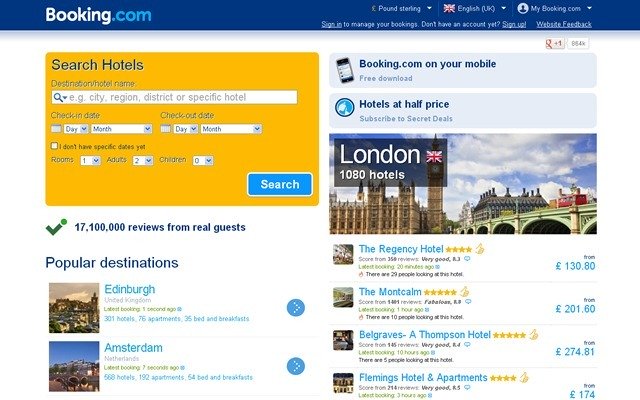Screen dimensions: 640x400
Task: Expand the Adults number dropdown
Action: click(x=142, y=160)
